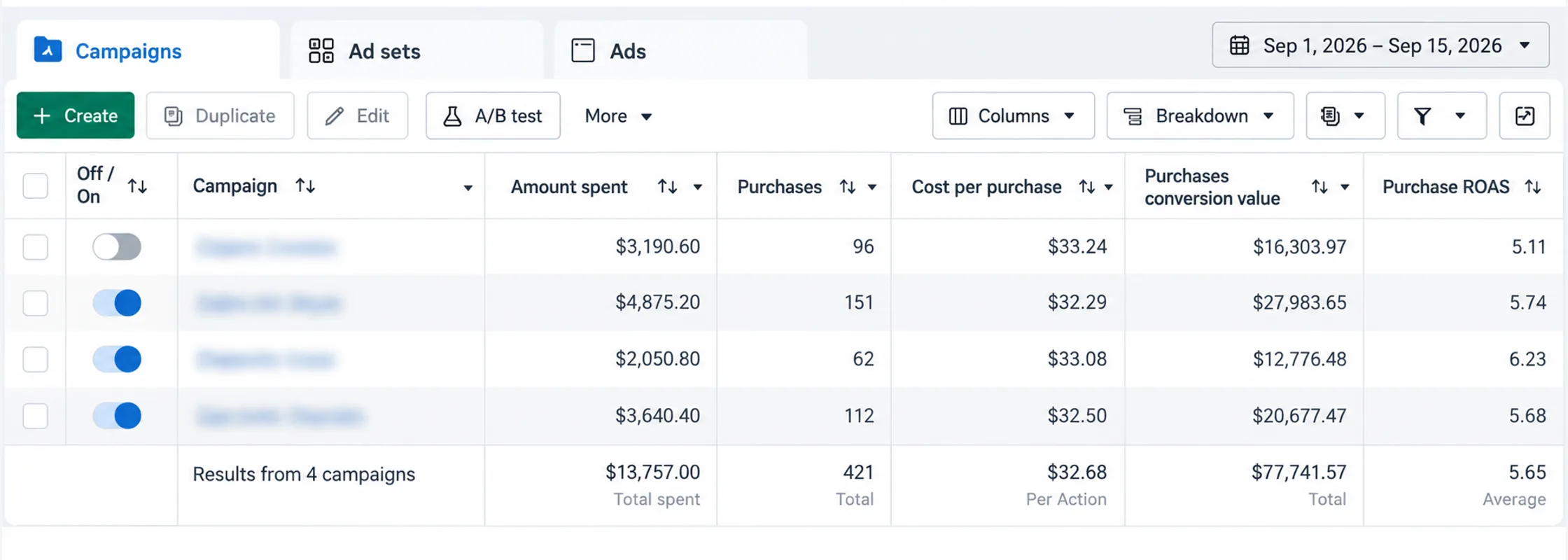Viewport: 1568px width, 560px height.
Task: Expand the Amount spent column options caret
Action: point(697,187)
